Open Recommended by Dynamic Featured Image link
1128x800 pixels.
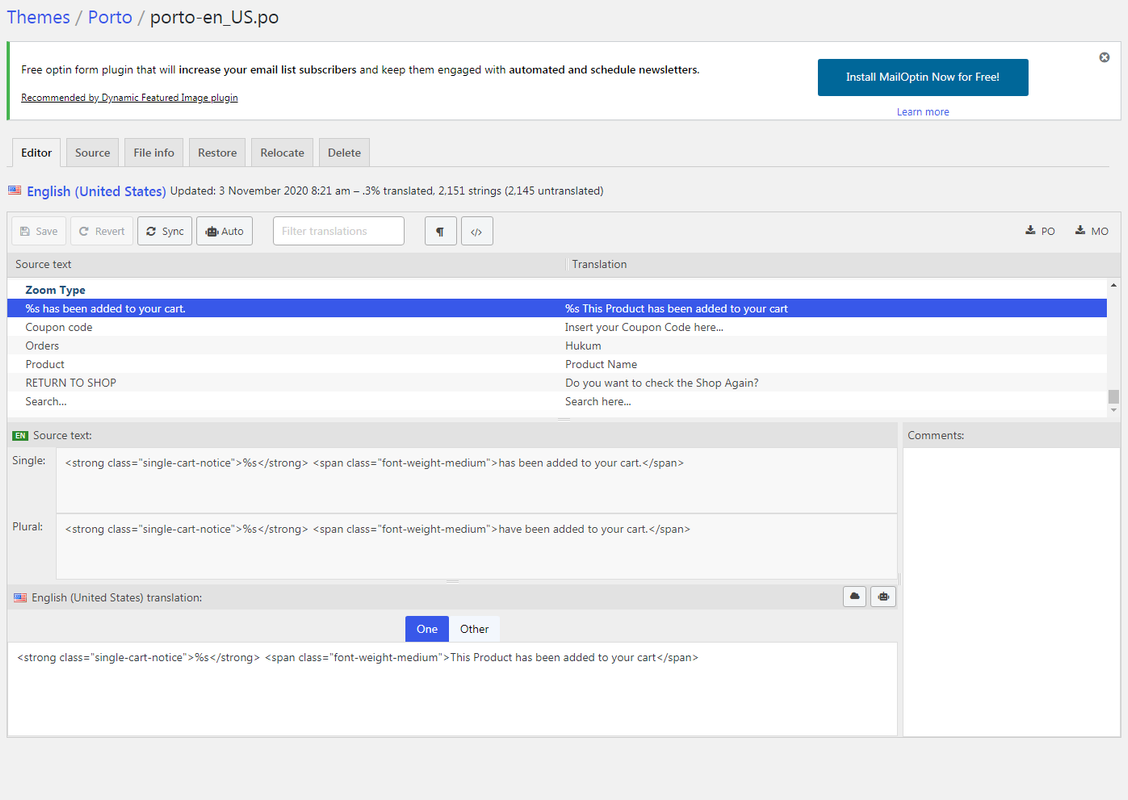click(129, 98)
